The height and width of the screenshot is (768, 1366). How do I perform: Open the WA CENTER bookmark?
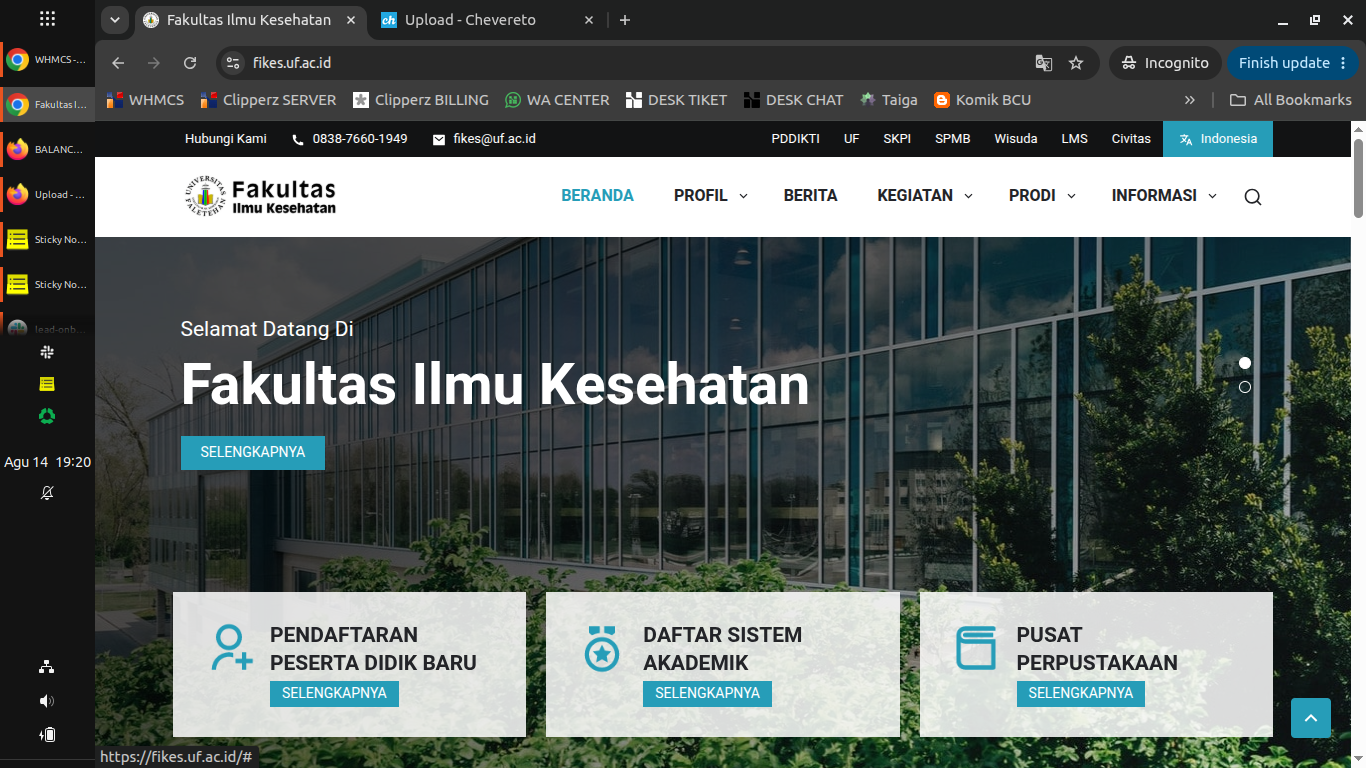(x=557, y=100)
